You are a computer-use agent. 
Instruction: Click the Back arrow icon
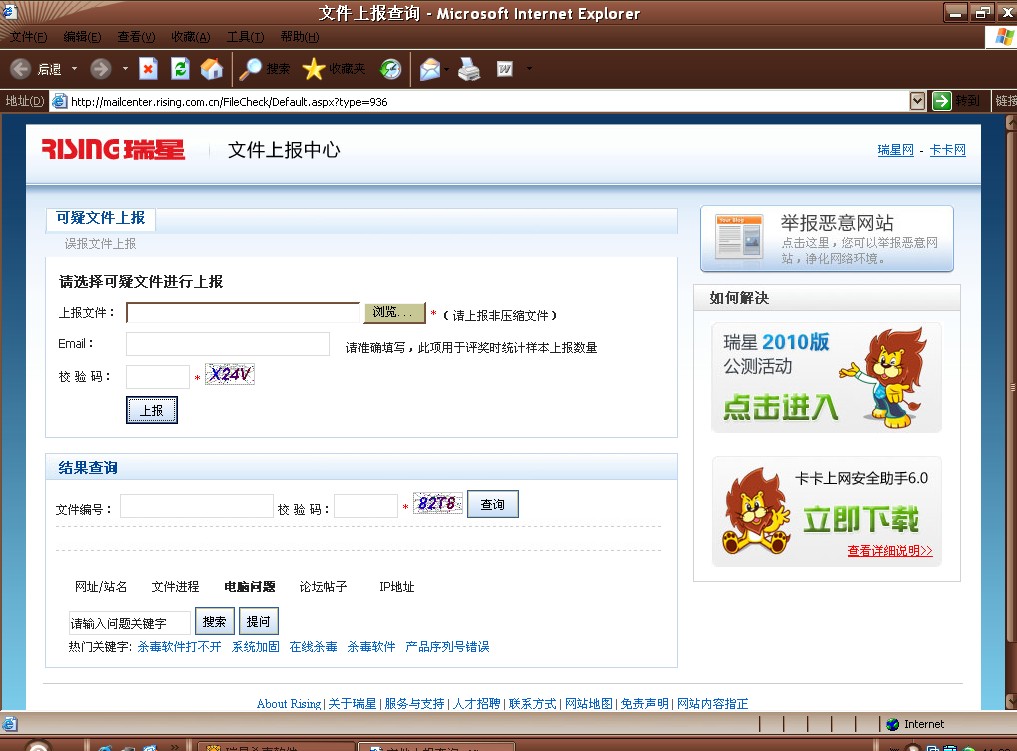pos(20,69)
